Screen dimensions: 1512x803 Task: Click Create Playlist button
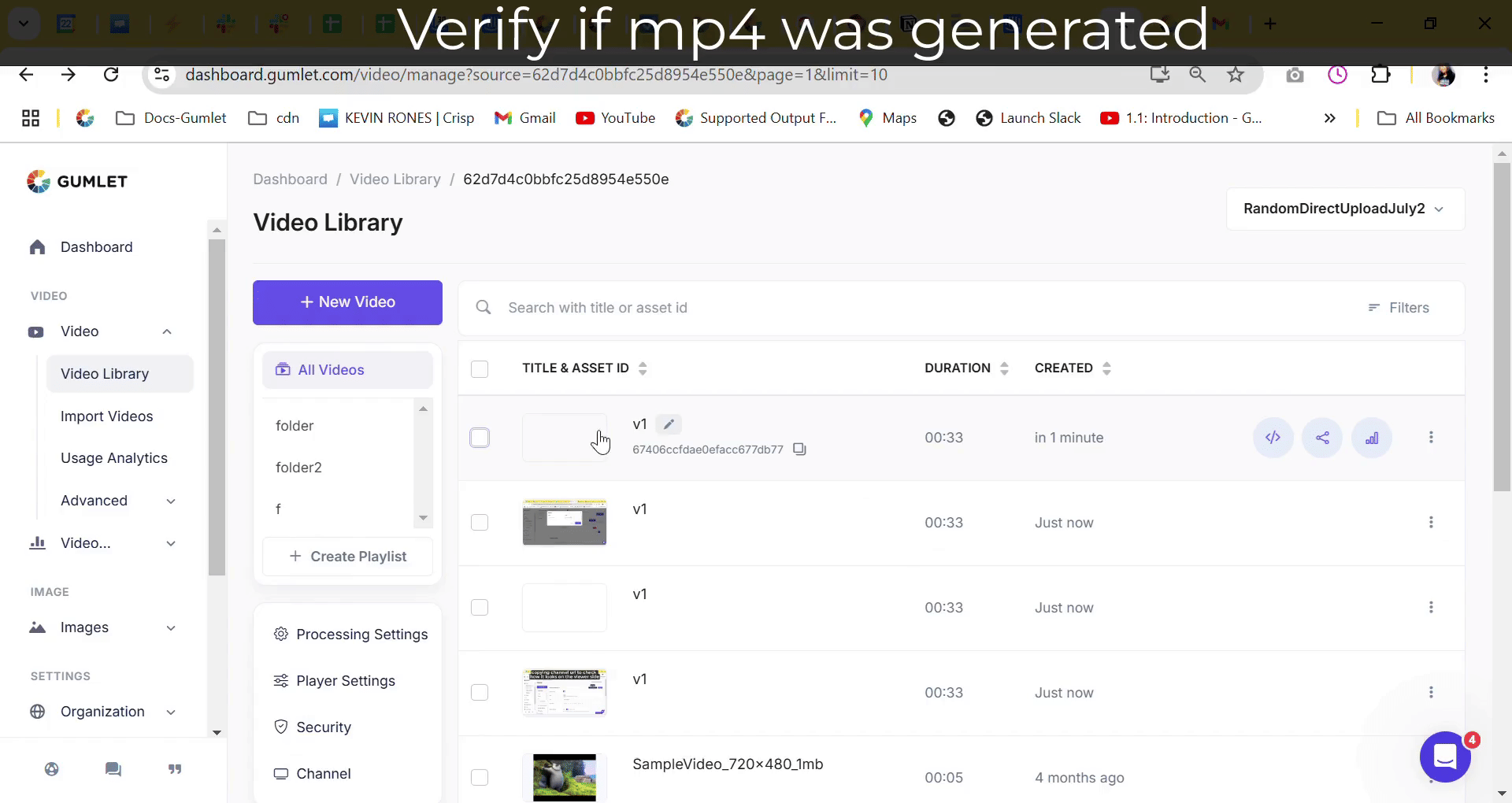tap(347, 557)
